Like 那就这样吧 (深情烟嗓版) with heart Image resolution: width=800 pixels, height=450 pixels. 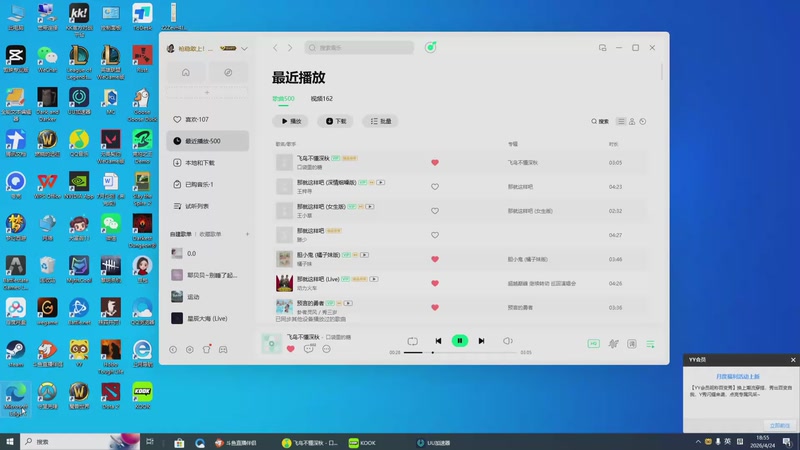click(435, 187)
